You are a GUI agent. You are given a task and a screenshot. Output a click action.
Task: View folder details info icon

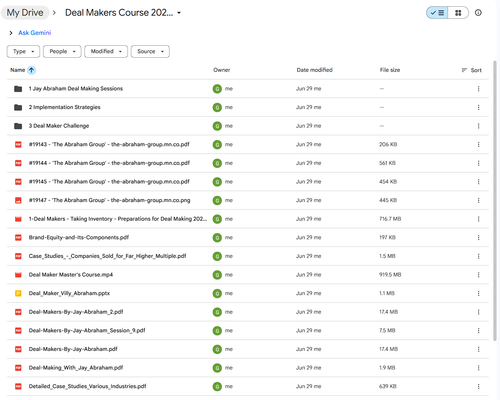(x=478, y=13)
